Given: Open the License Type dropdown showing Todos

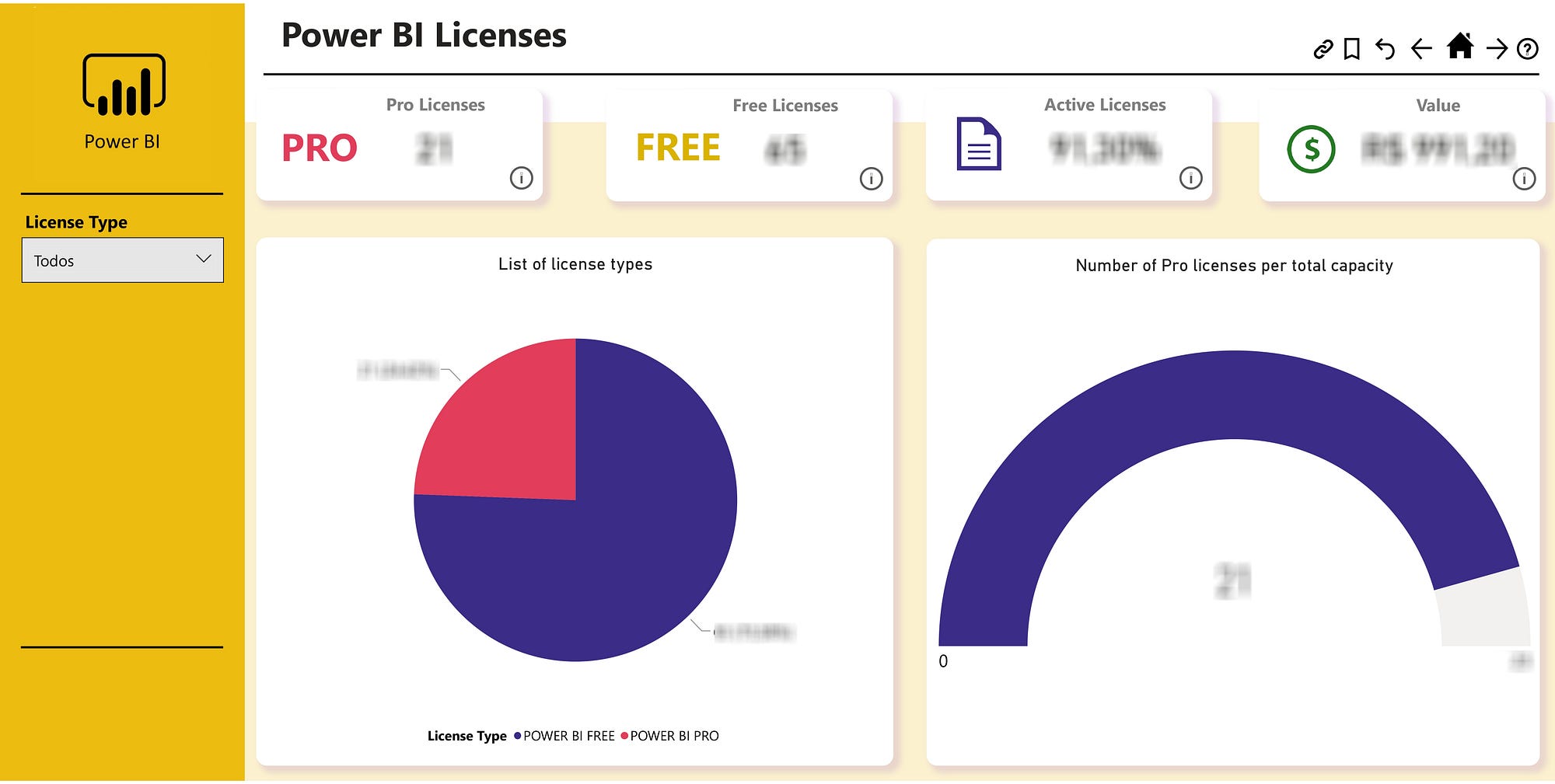Looking at the screenshot, I should tap(123, 260).
